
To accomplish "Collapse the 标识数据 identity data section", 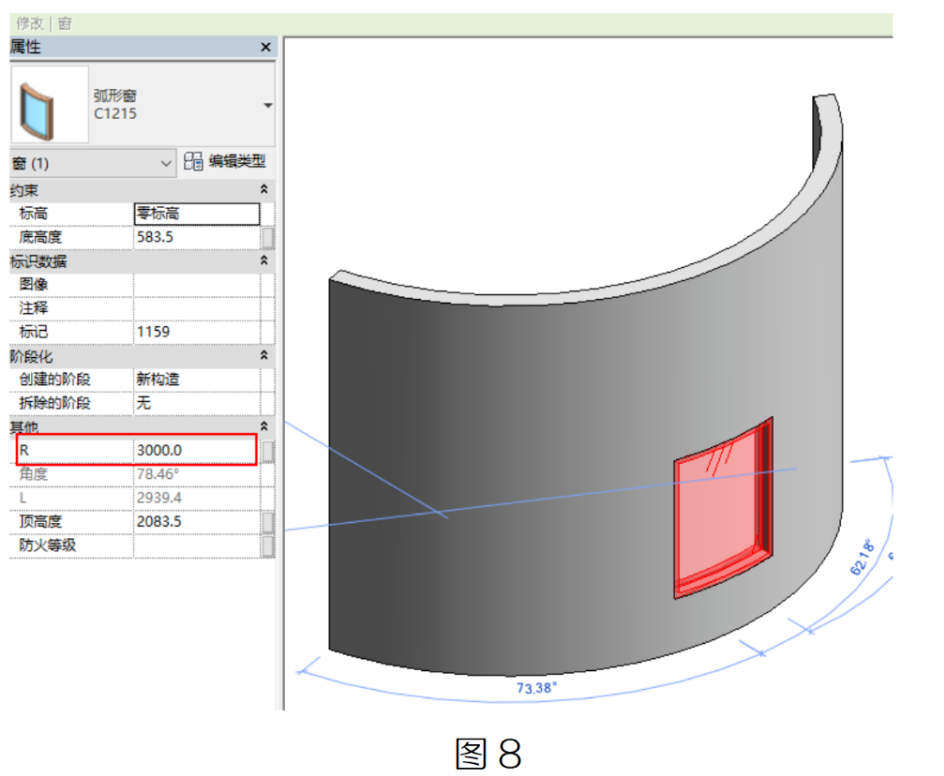I will (264, 261).
